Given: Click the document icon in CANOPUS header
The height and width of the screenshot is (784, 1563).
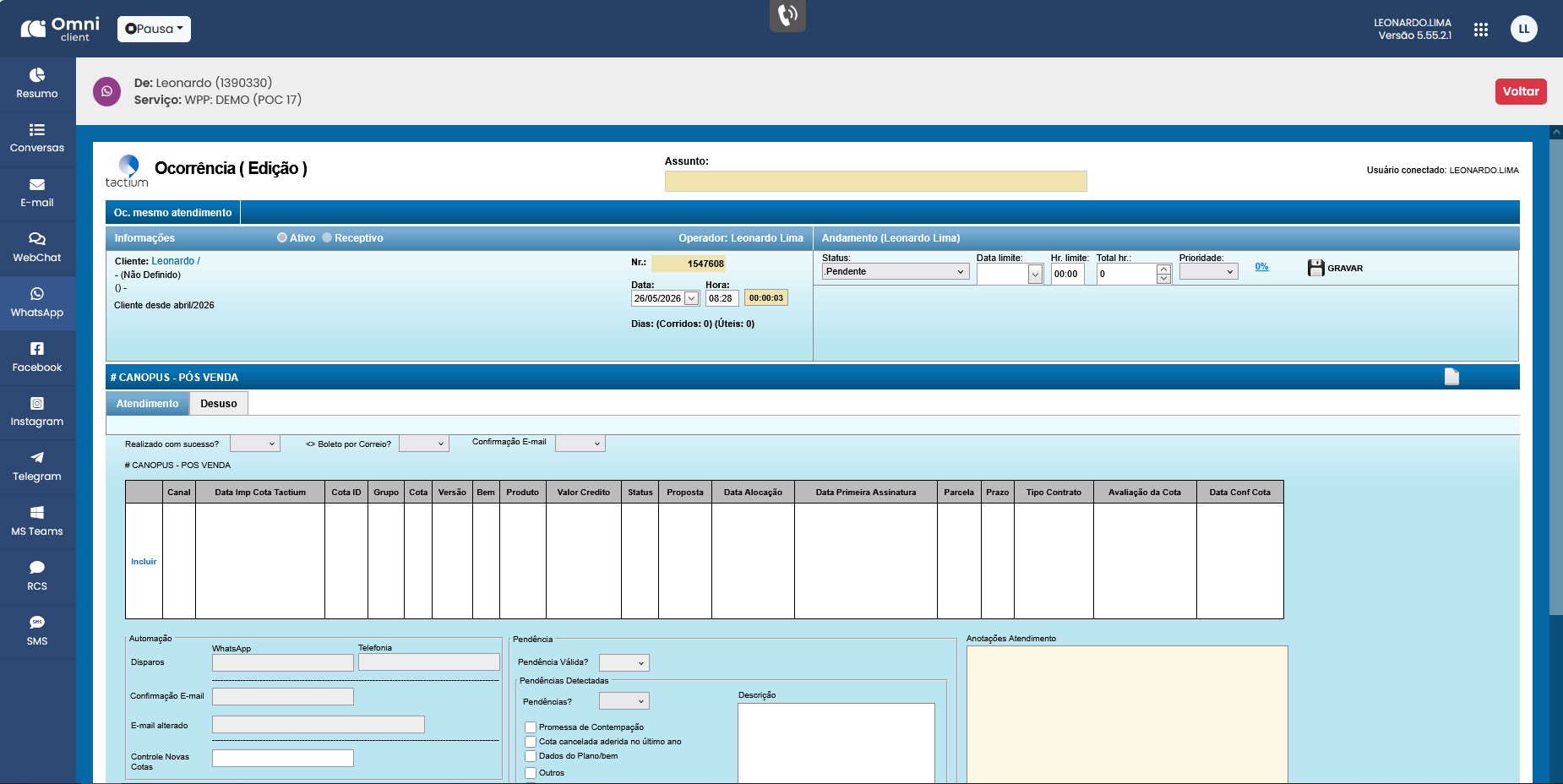Looking at the screenshot, I should (x=1451, y=377).
